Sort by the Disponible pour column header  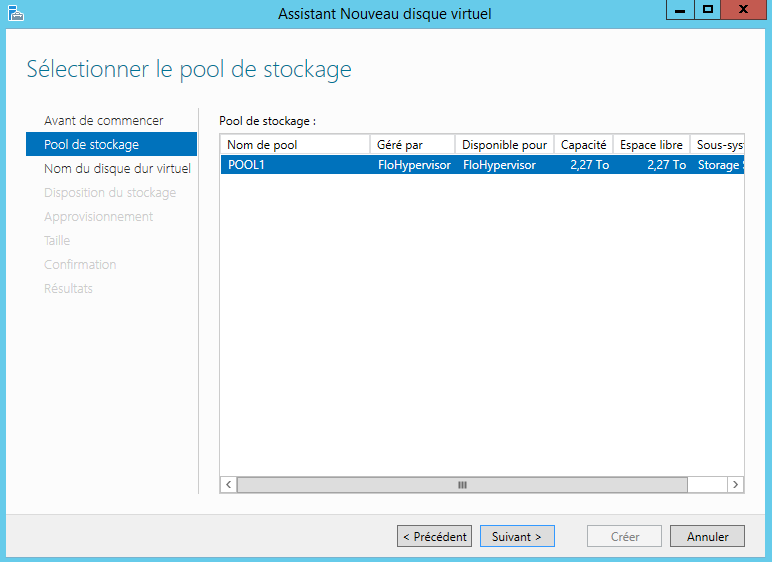click(505, 145)
